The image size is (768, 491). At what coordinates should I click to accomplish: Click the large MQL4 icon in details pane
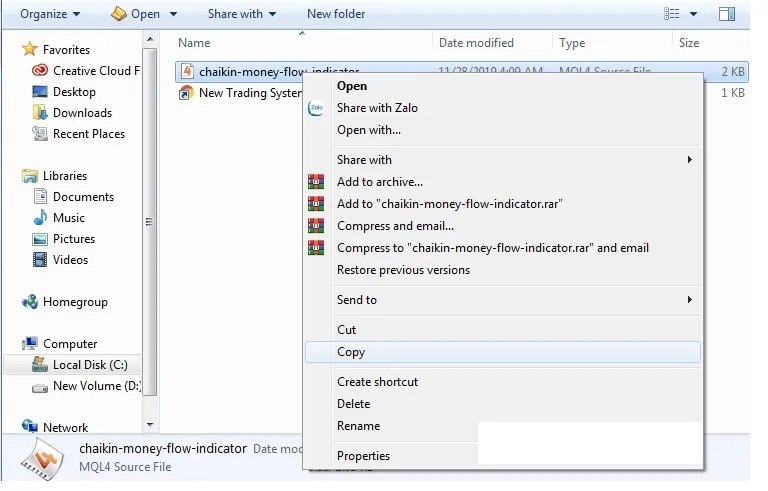coord(42,460)
